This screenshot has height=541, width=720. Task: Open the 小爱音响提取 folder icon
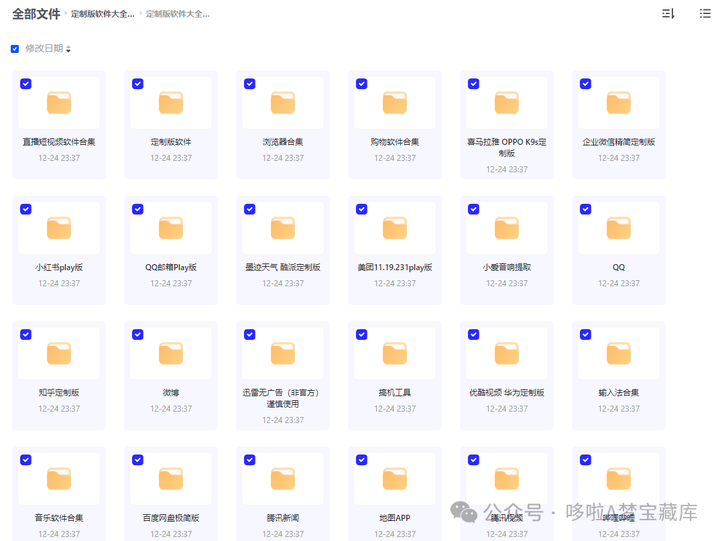click(507, 228)
